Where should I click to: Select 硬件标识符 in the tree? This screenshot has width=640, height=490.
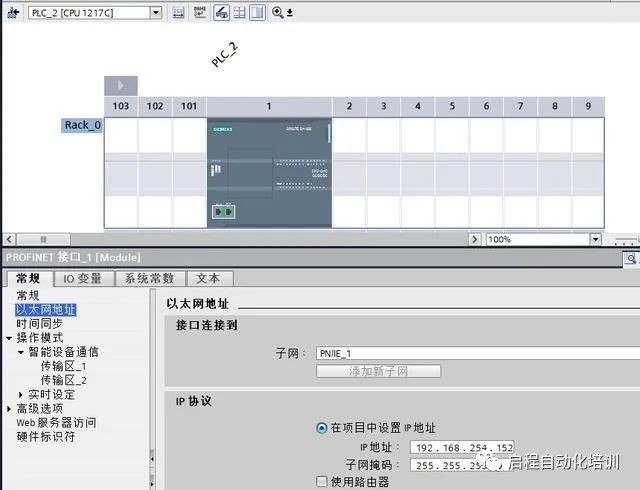point(46,437)
